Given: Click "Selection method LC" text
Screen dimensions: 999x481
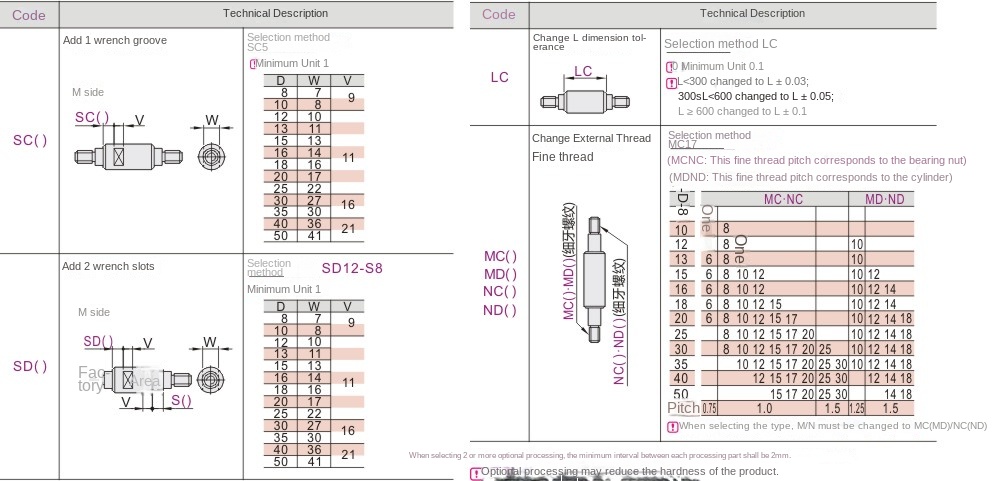Looking at the screenshot, I should 721,44.
